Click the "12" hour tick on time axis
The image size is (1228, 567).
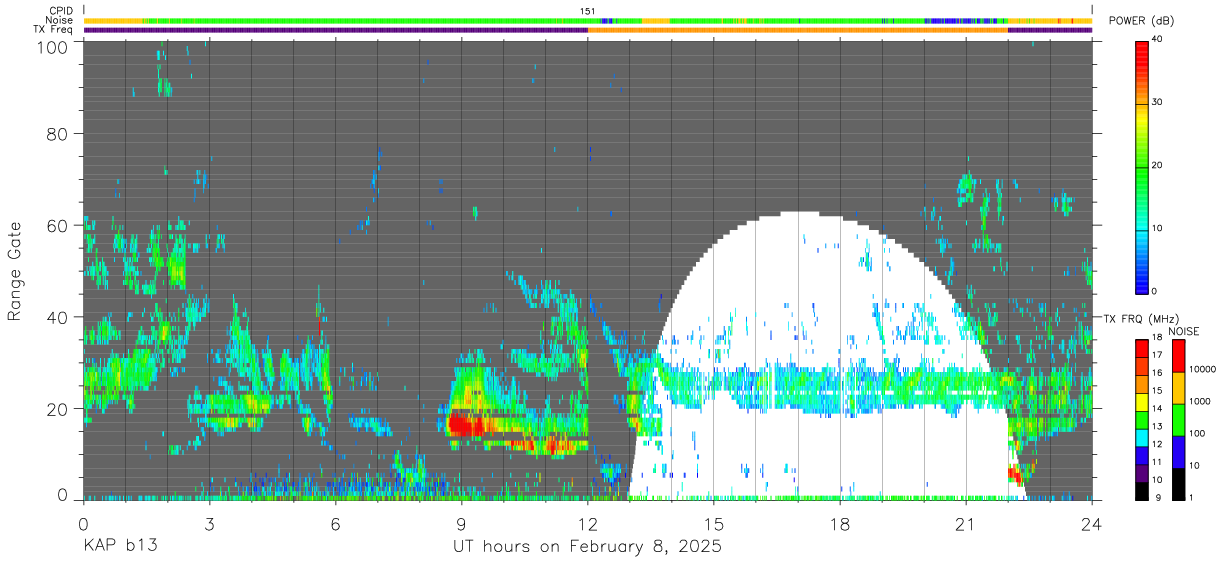[588, 524]
